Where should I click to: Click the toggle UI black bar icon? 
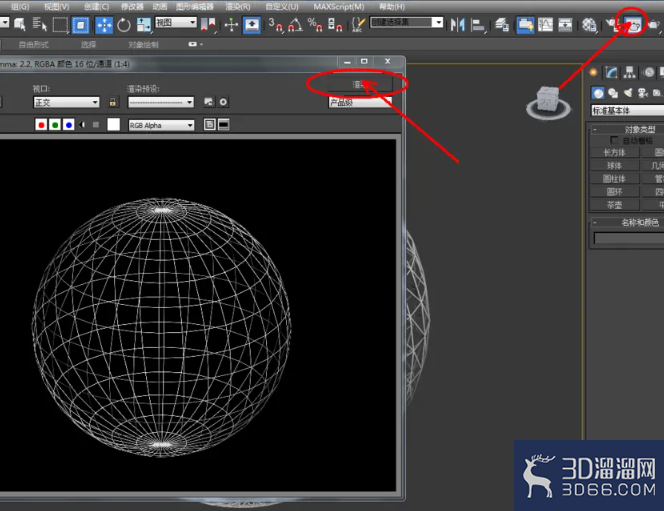coord(224,124)
